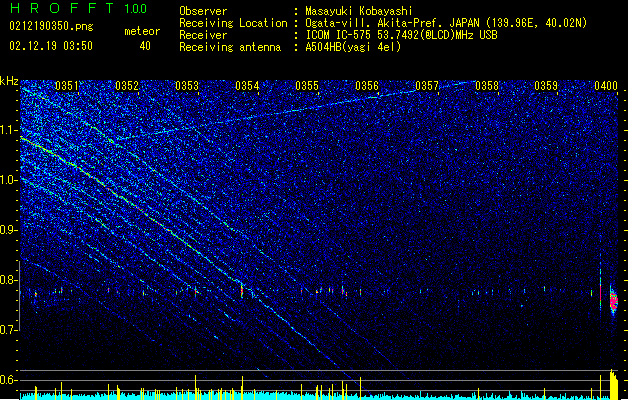Click the Receiving Location label
Screen dimensions: 629x400
coord(233,23)
